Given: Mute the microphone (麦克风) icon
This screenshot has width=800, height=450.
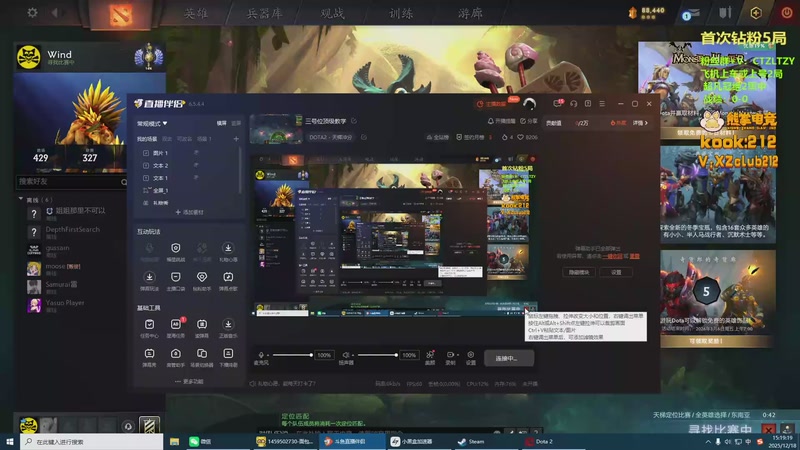Looking at the screenshot, I should [261, 355].
